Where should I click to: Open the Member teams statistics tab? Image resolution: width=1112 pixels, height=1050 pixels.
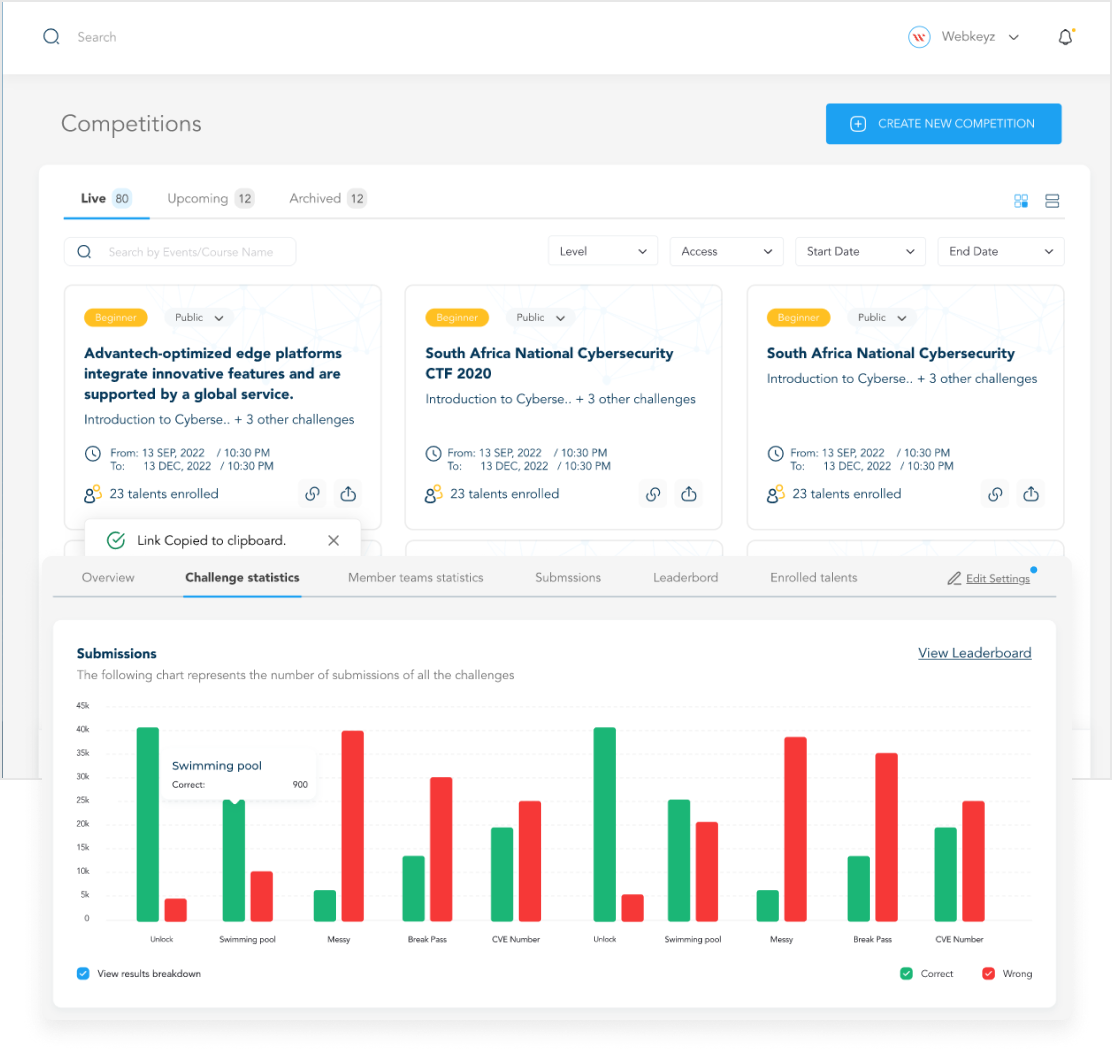[x=415, y=578]
